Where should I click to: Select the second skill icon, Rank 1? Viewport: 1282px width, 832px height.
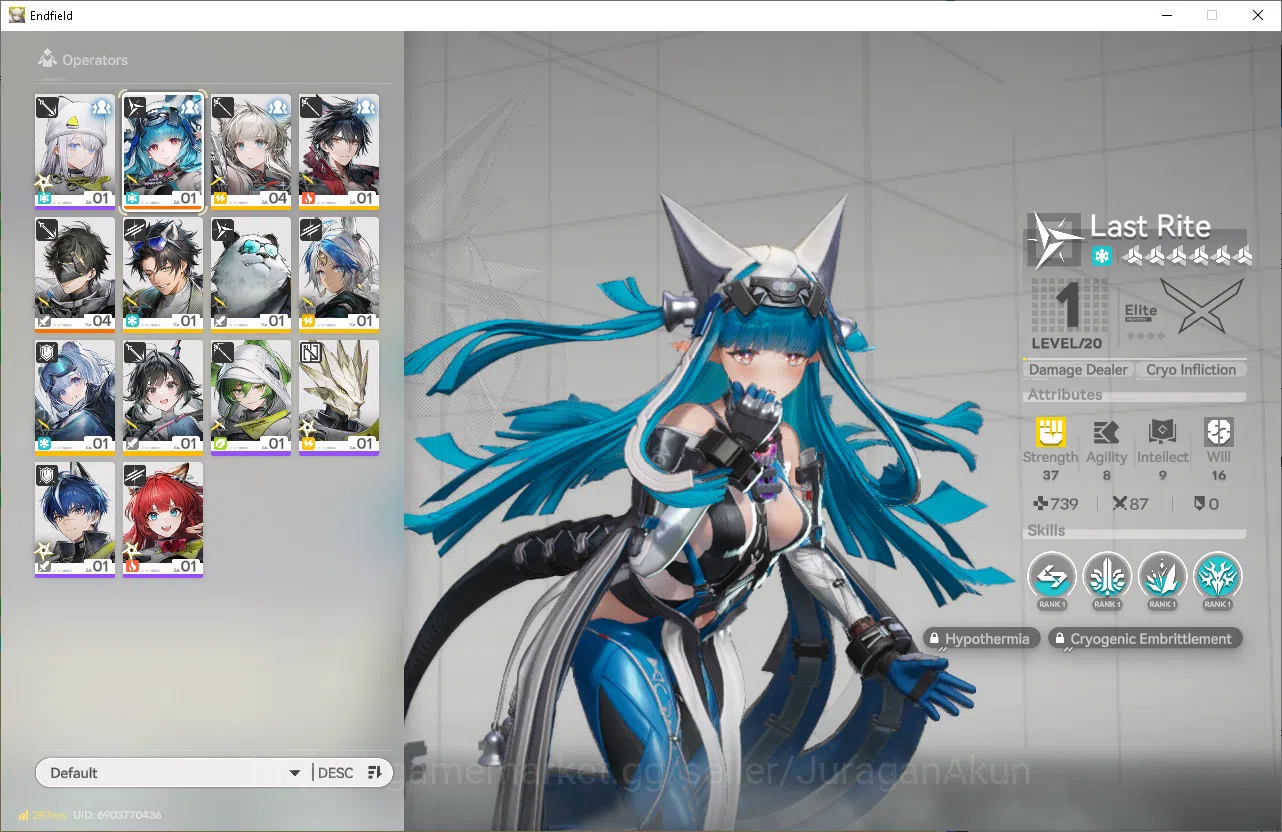[1107, 577]
